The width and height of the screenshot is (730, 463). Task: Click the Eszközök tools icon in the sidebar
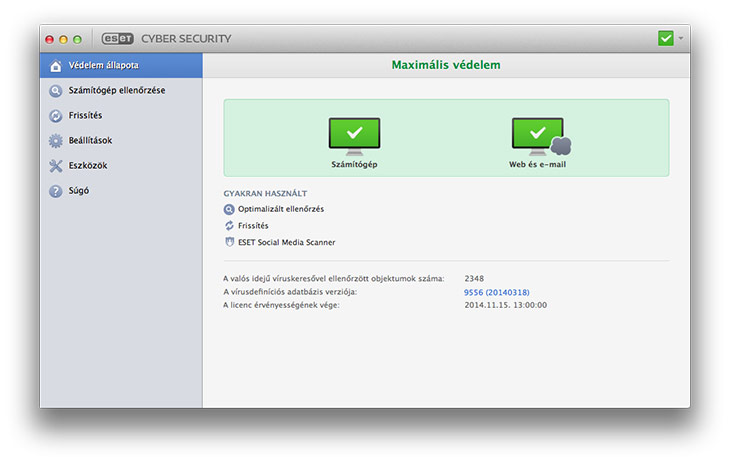[x=56, y=166]
